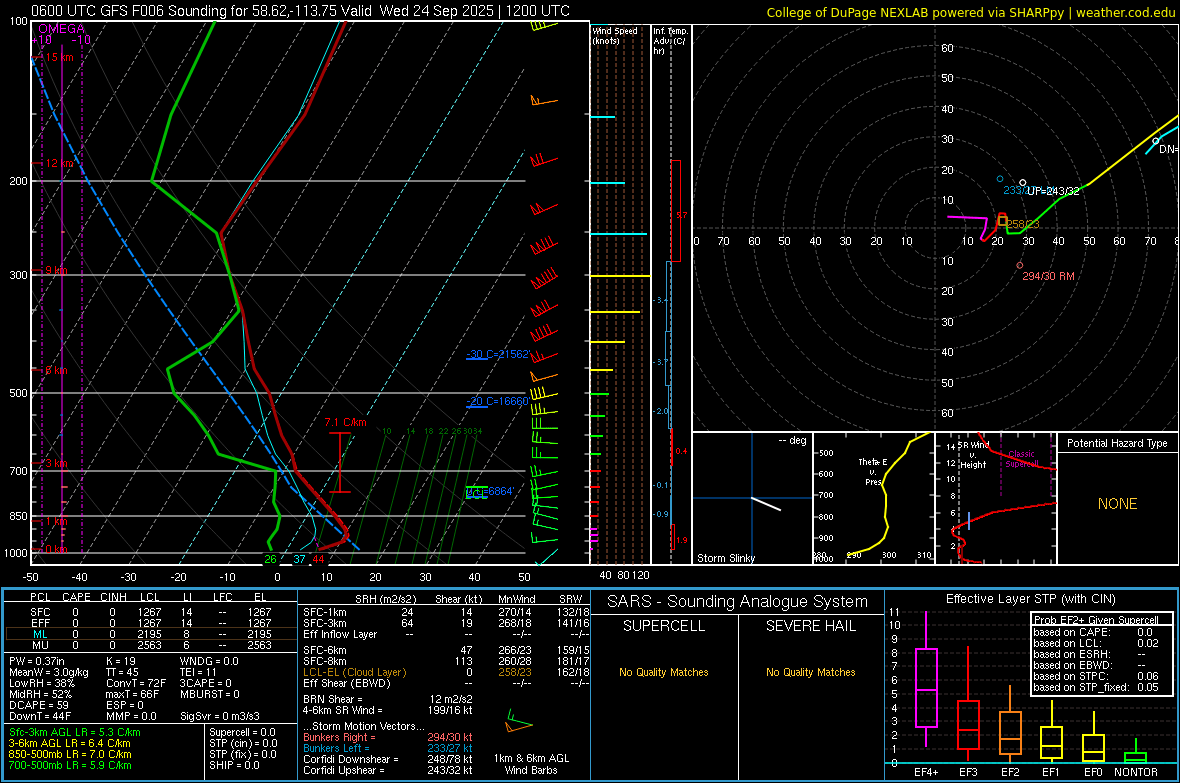Click the MeanW = 3.0g/kg value

click(x=48, y=672)
